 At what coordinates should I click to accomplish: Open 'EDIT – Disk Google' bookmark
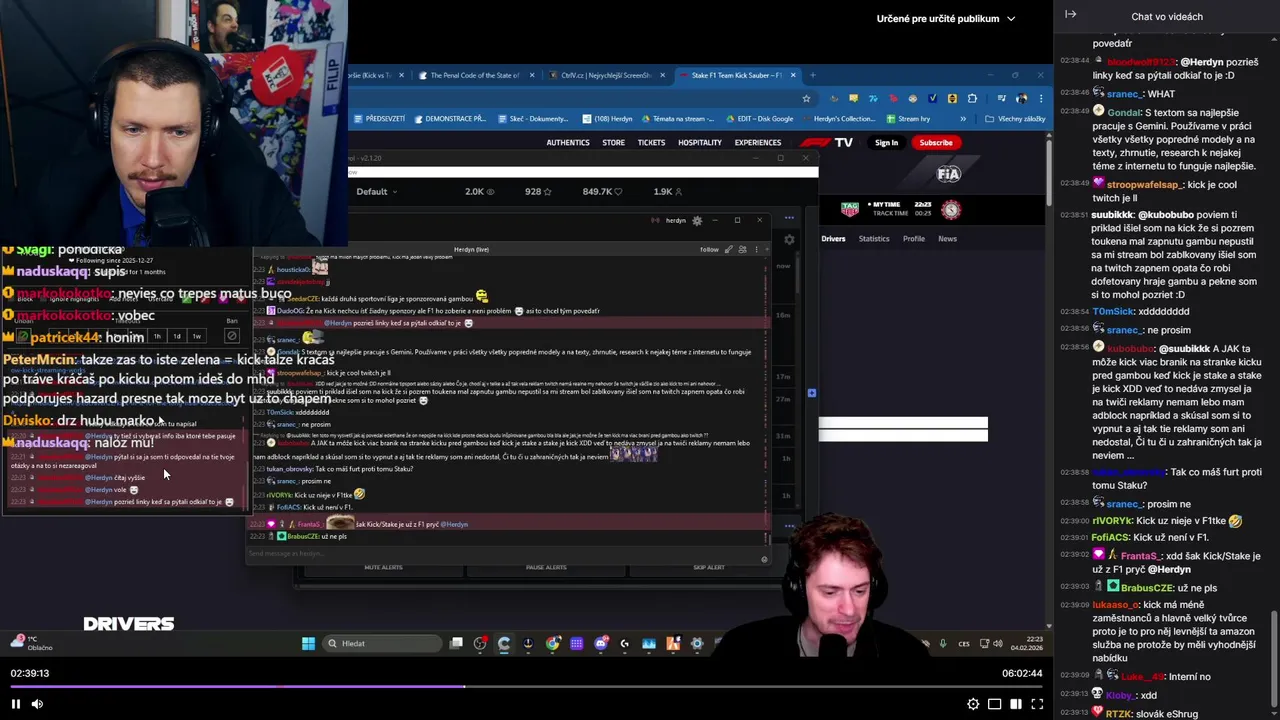759,119
